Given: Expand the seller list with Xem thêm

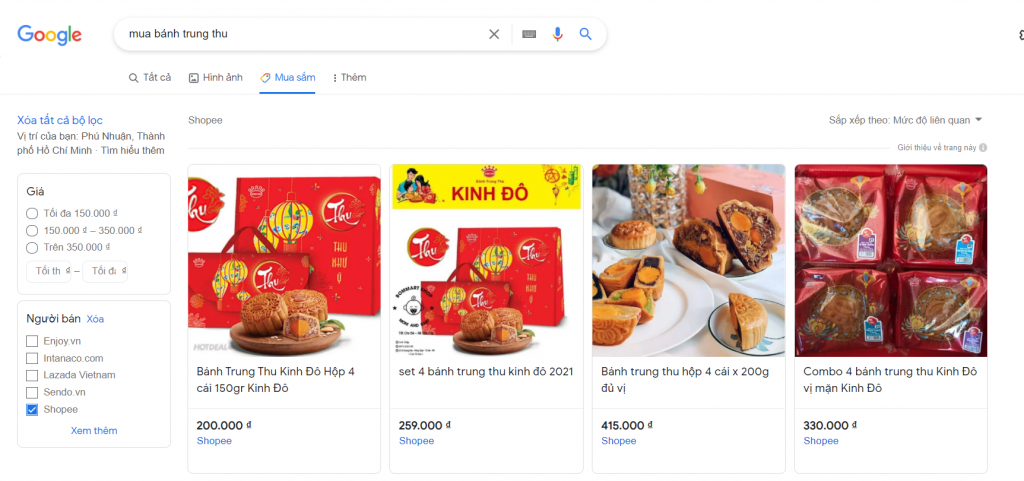Looking at the screenshot, I should point(94,431).
